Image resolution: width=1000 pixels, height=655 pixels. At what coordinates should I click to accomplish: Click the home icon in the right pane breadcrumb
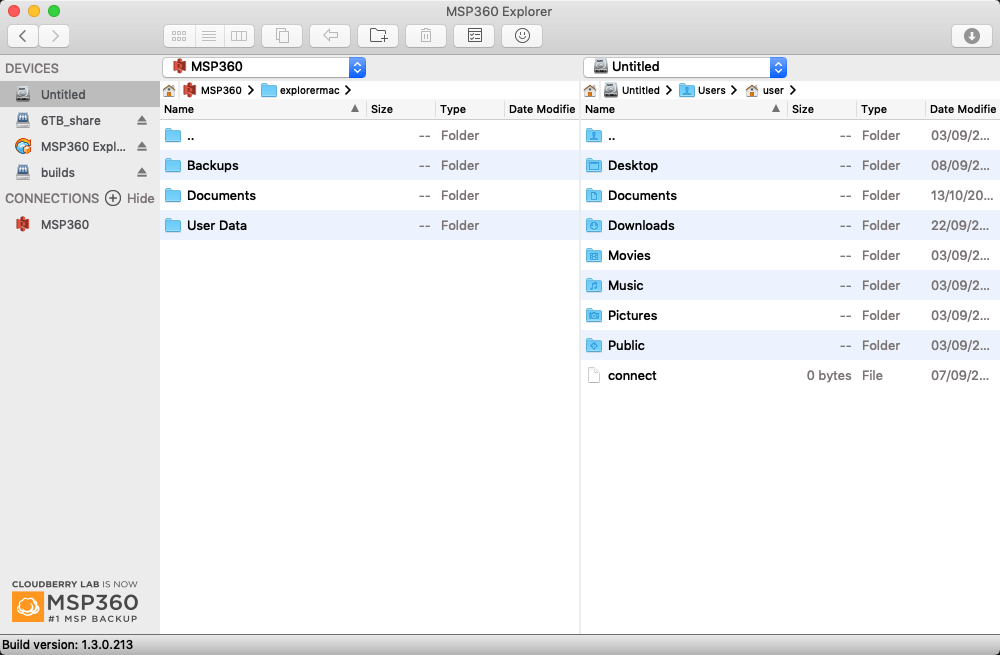coord(590,91)
